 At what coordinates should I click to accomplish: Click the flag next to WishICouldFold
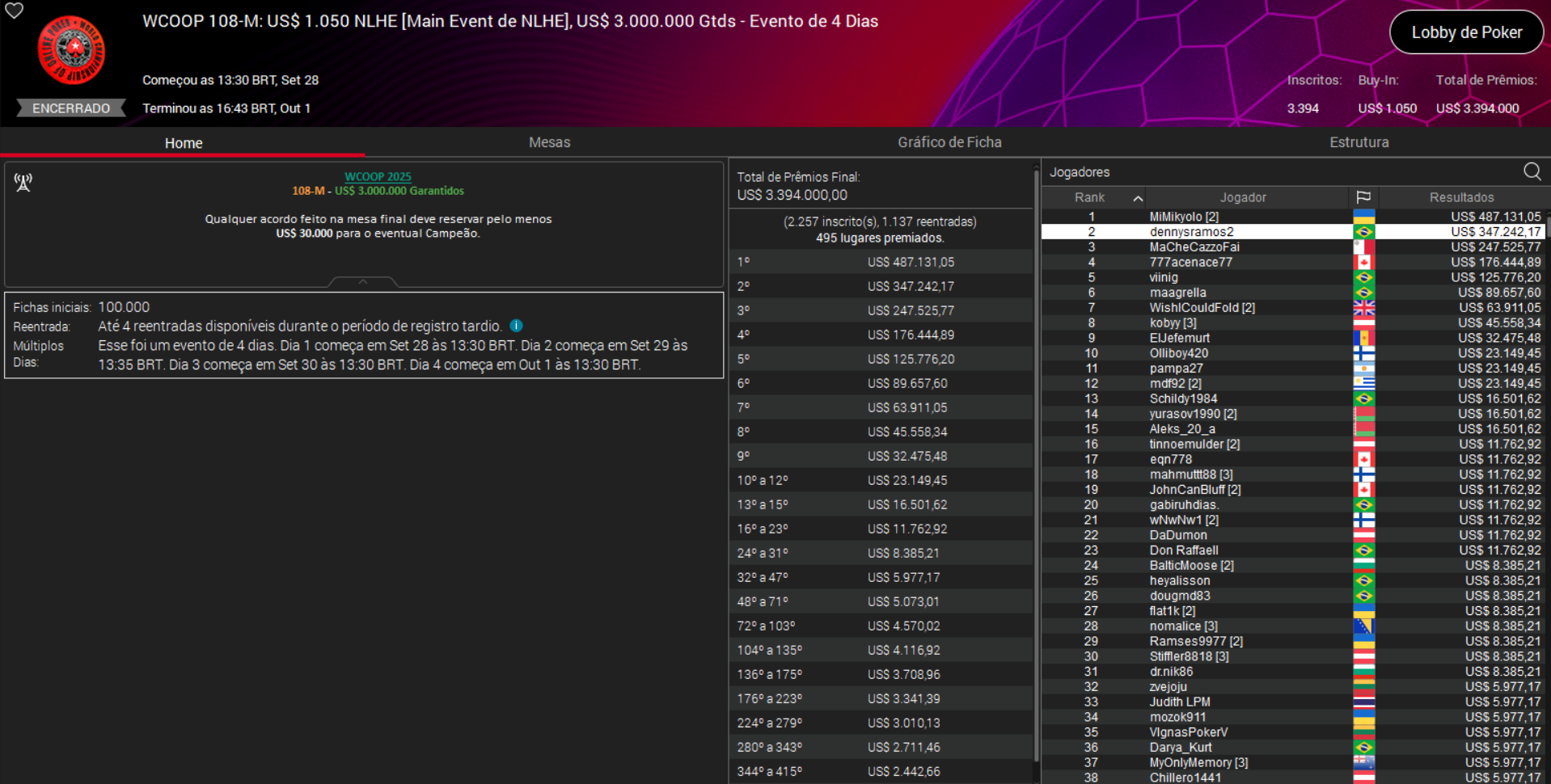(x=1363, y=308)
